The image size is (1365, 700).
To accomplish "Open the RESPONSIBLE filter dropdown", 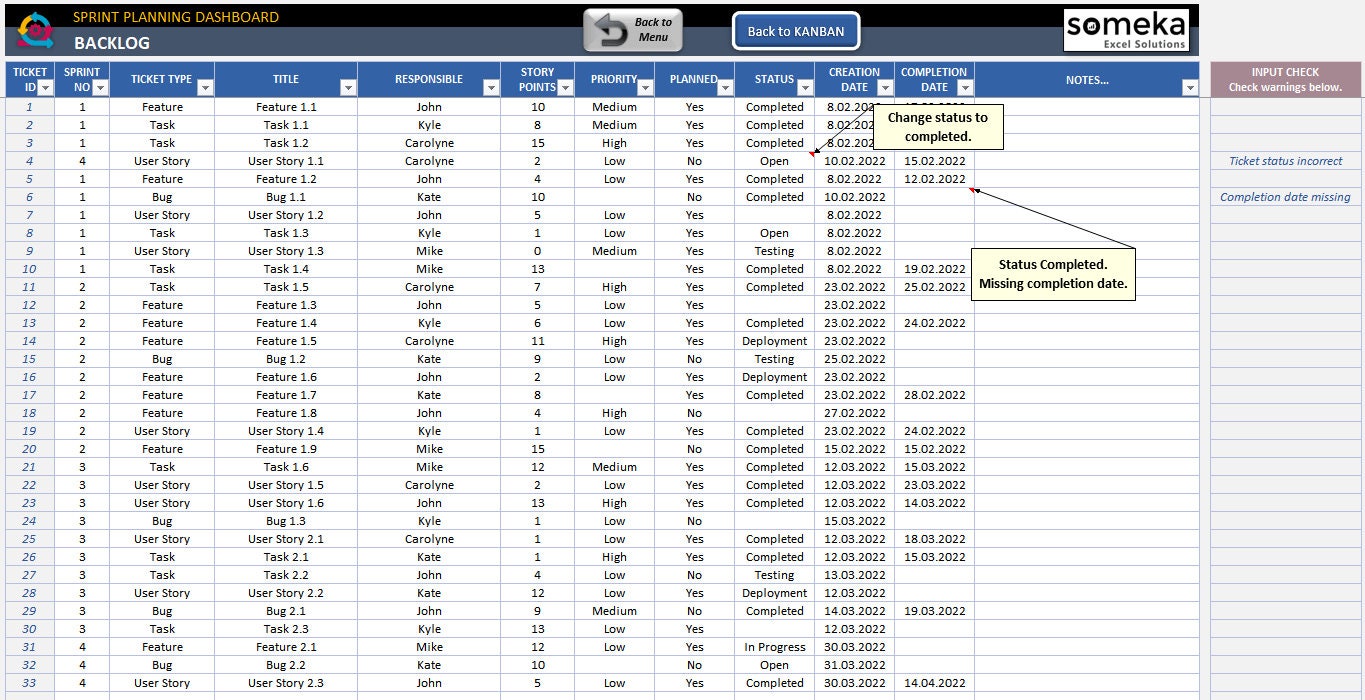I will click(x=493, y=88).
